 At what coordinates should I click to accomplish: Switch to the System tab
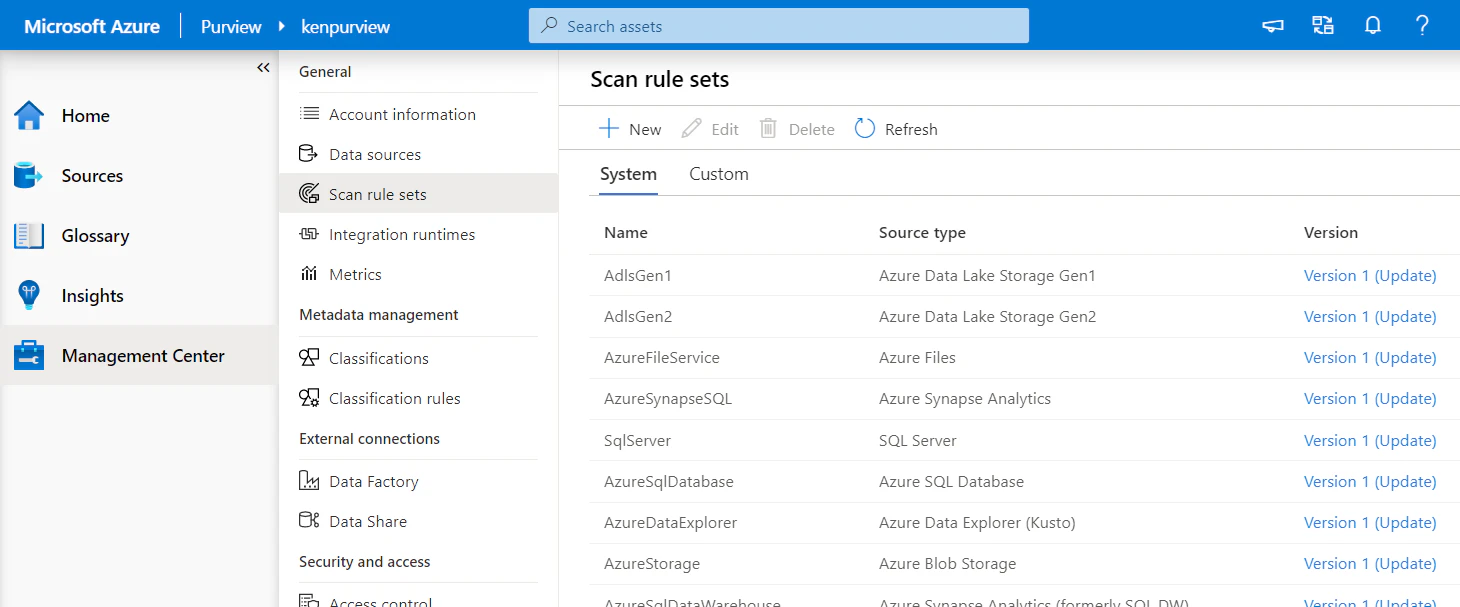point(628,175)
